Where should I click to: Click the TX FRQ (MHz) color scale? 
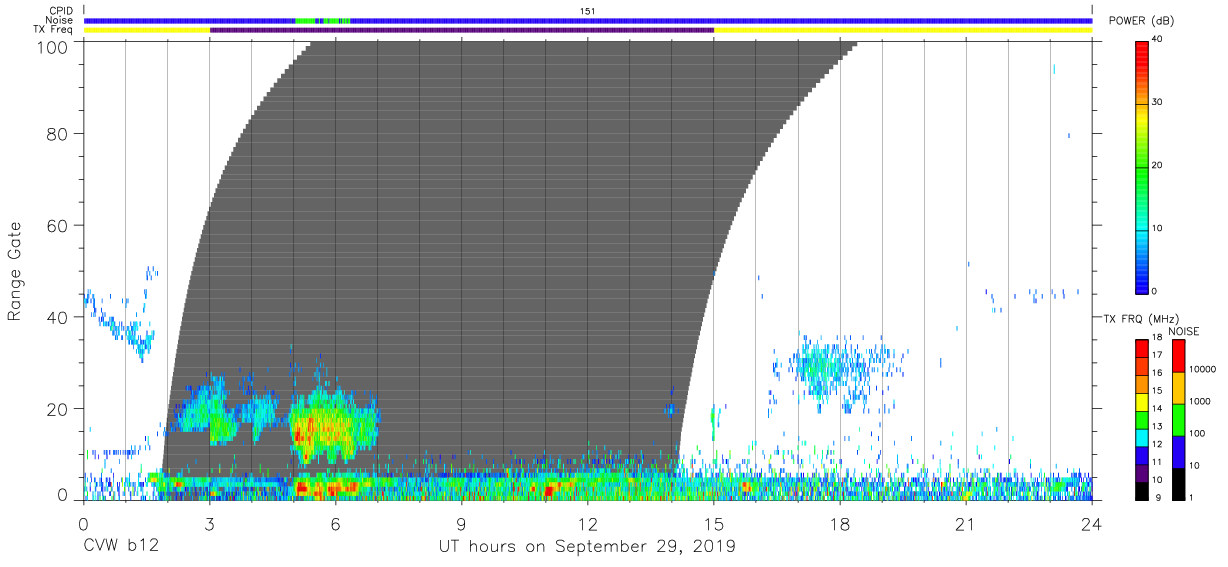click(x=1141, y=419)
